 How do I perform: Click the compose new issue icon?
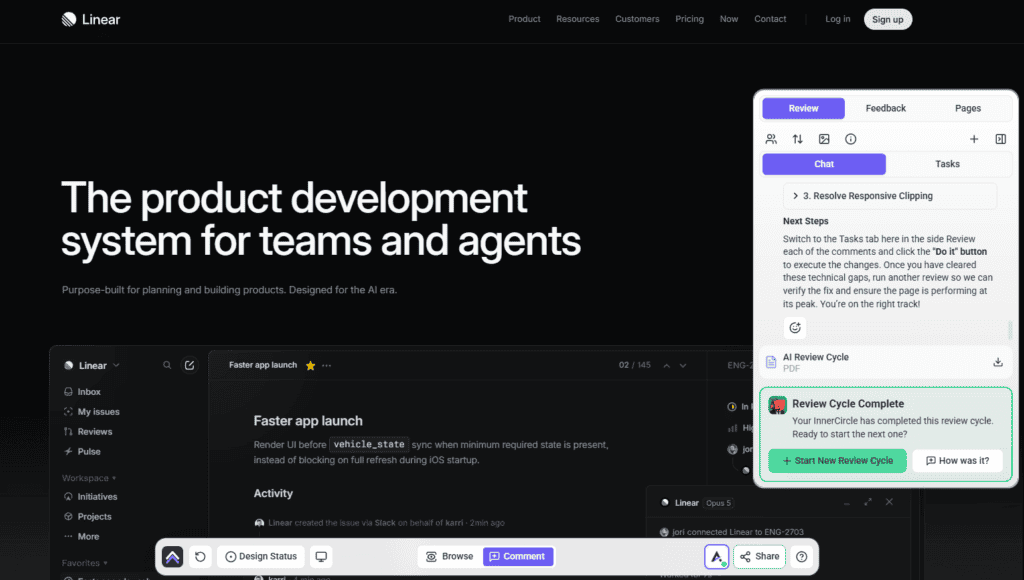click(x=189, y=365)
